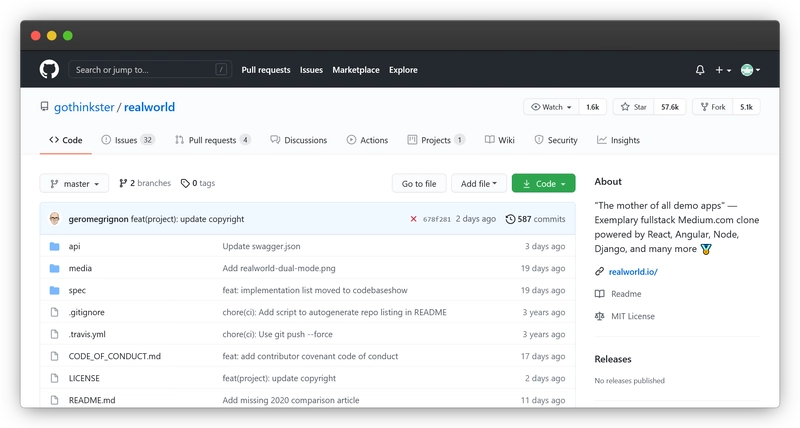Open Explore in the top navigation
Screen dimensions: 800x428
[x=403, y=70]
